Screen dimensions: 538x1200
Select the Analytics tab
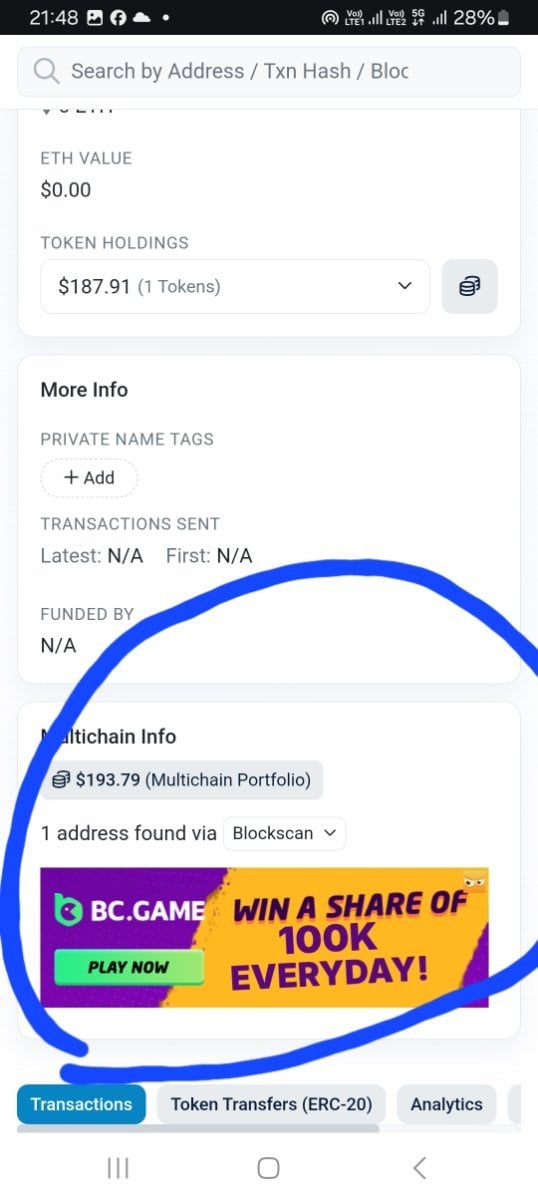(x=446, y=1104)
